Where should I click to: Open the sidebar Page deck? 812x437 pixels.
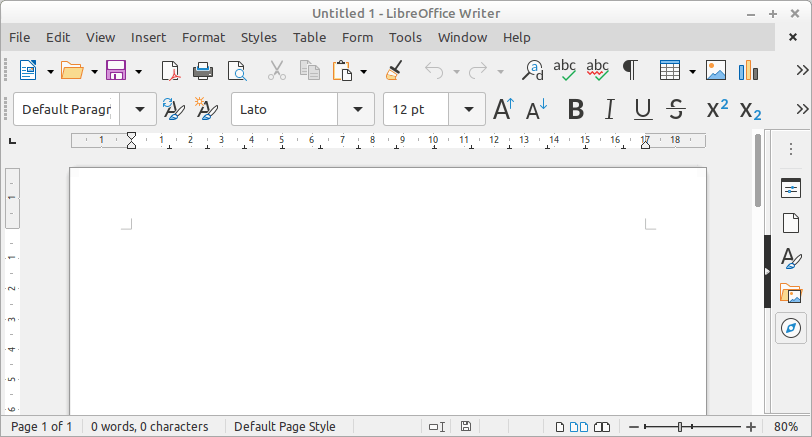click(x=791, y=223)
